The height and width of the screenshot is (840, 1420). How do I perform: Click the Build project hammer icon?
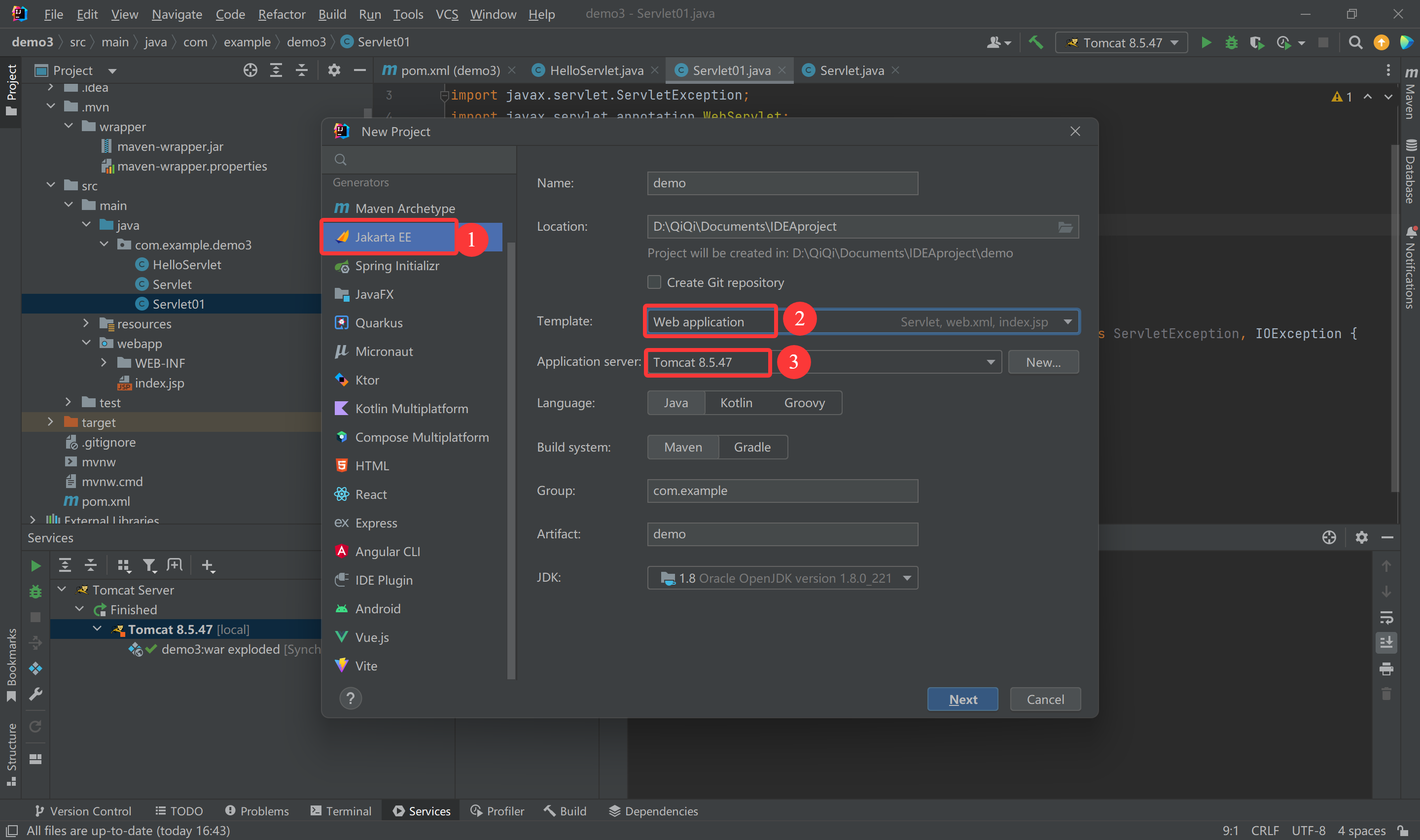click(x=1036, y=42)
